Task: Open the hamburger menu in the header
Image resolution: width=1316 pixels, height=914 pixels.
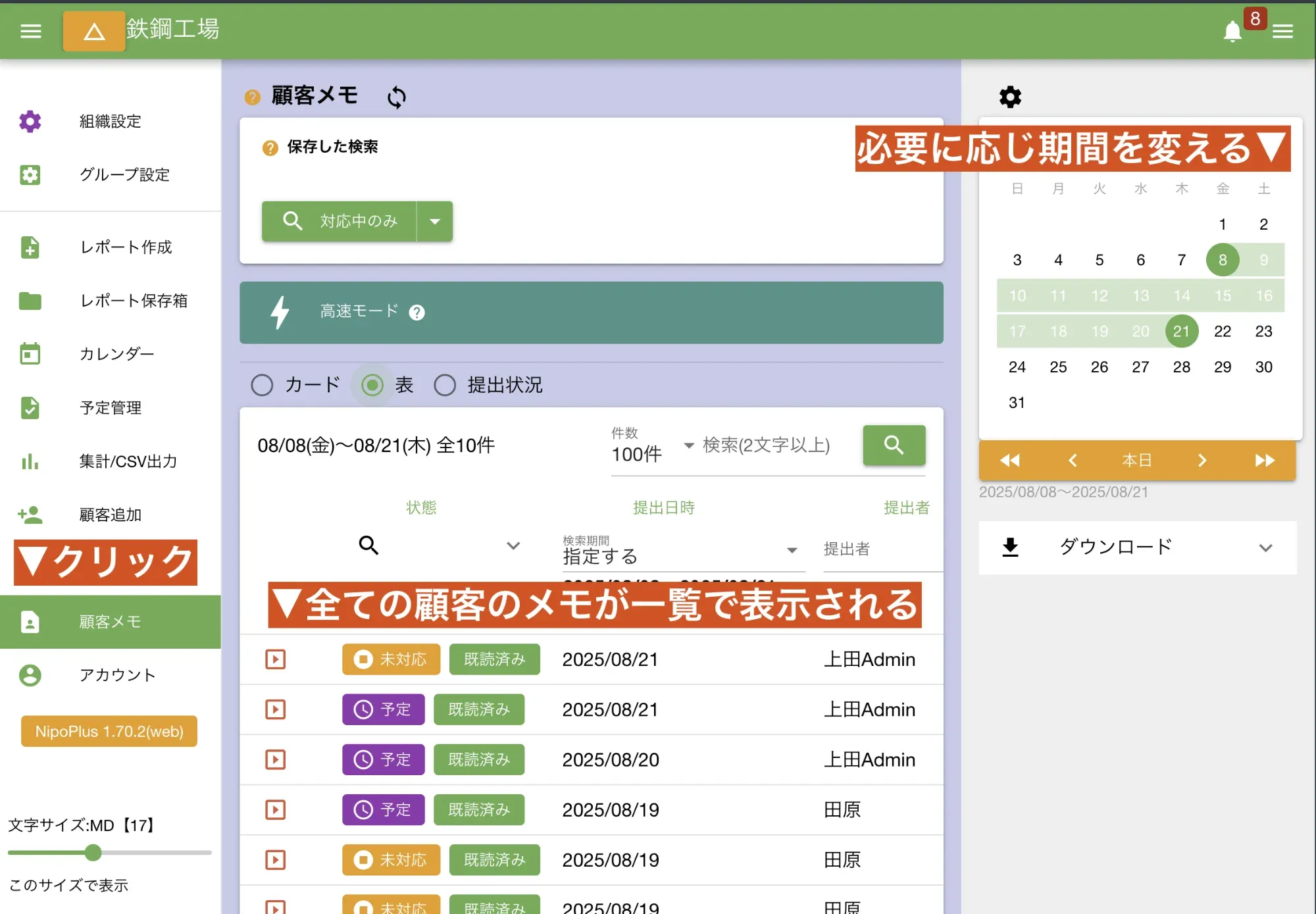Action: (30, 31)
